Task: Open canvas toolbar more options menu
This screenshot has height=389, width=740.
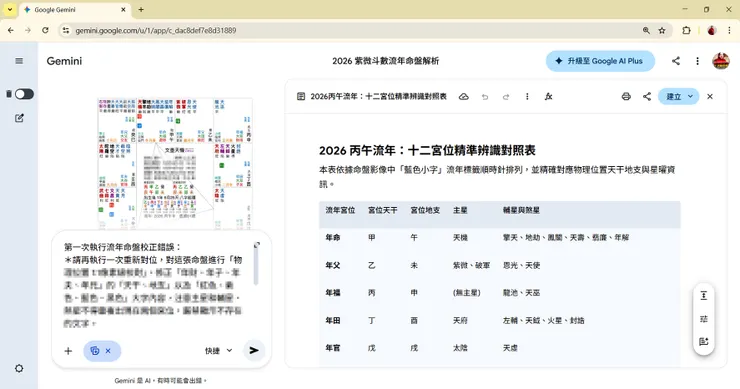Action: [527, 96]
